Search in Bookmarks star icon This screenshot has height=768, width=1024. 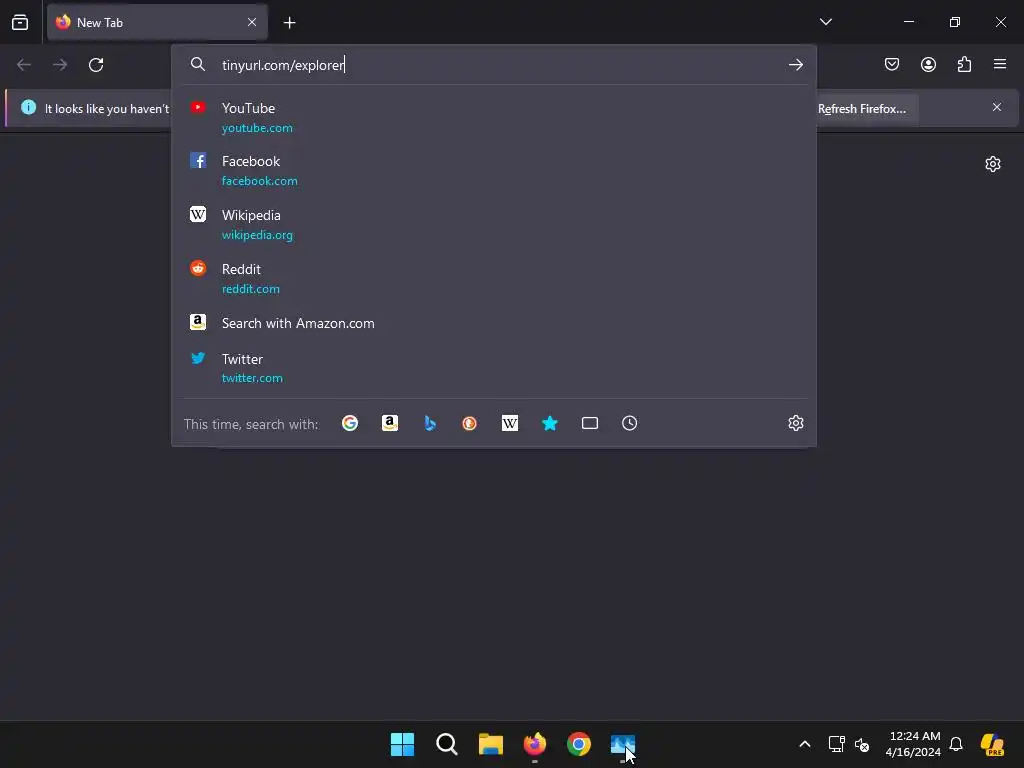[x=550, y=423]
